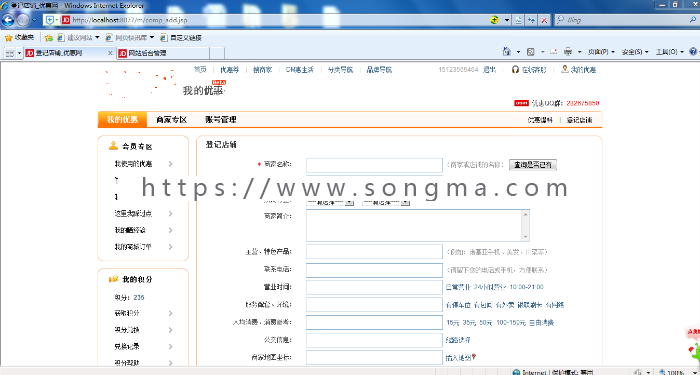Expand the 网页快讯库 dropdown in favorites bar
This screenshot has width=700, height=375.
[152, 38]
